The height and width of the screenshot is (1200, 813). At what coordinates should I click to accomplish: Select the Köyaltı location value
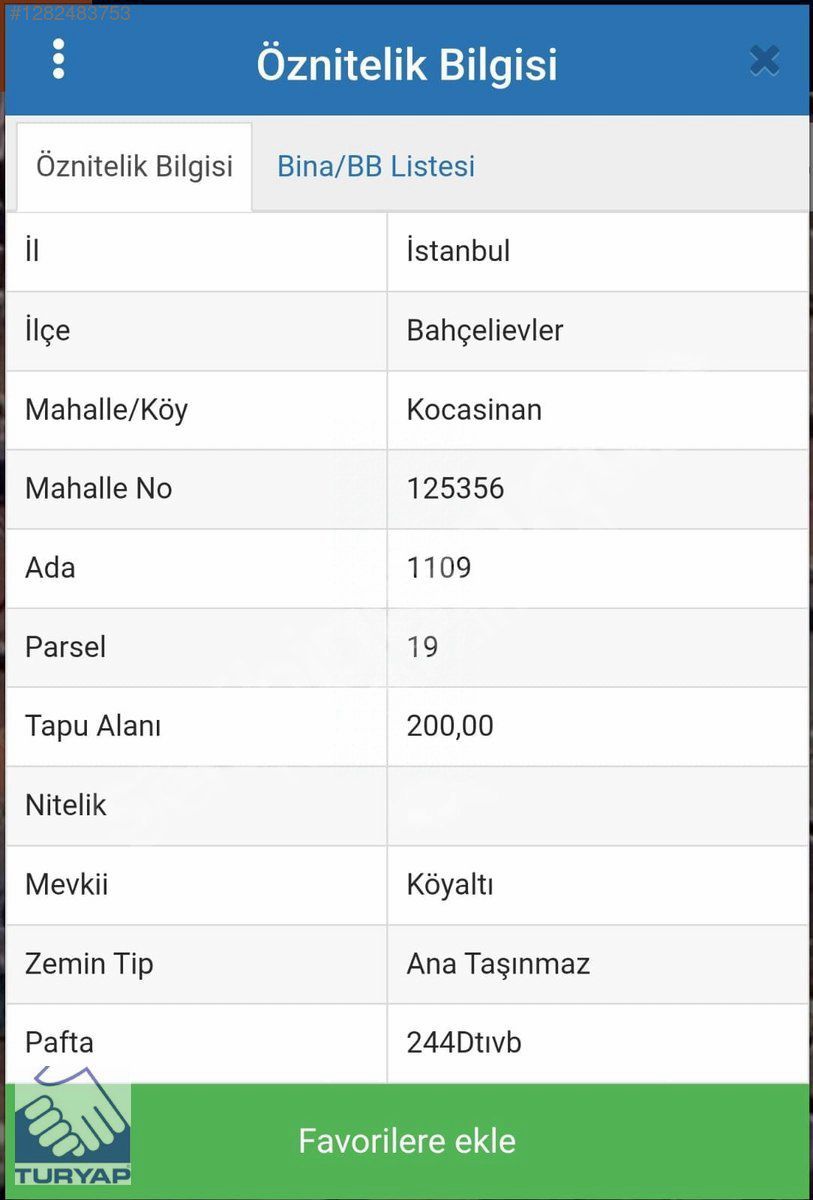point(450,885)
